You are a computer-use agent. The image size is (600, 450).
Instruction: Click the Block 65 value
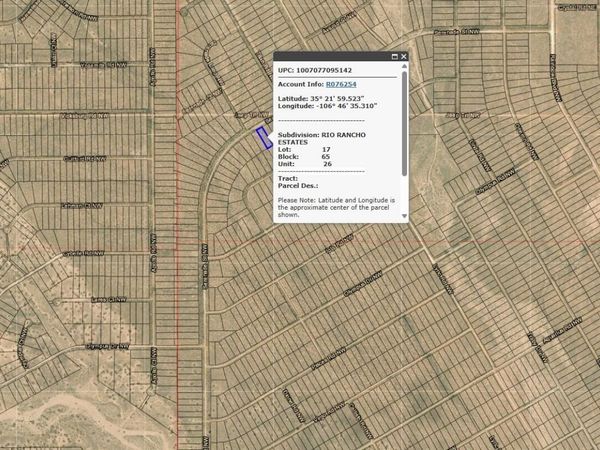pos(326,157)
